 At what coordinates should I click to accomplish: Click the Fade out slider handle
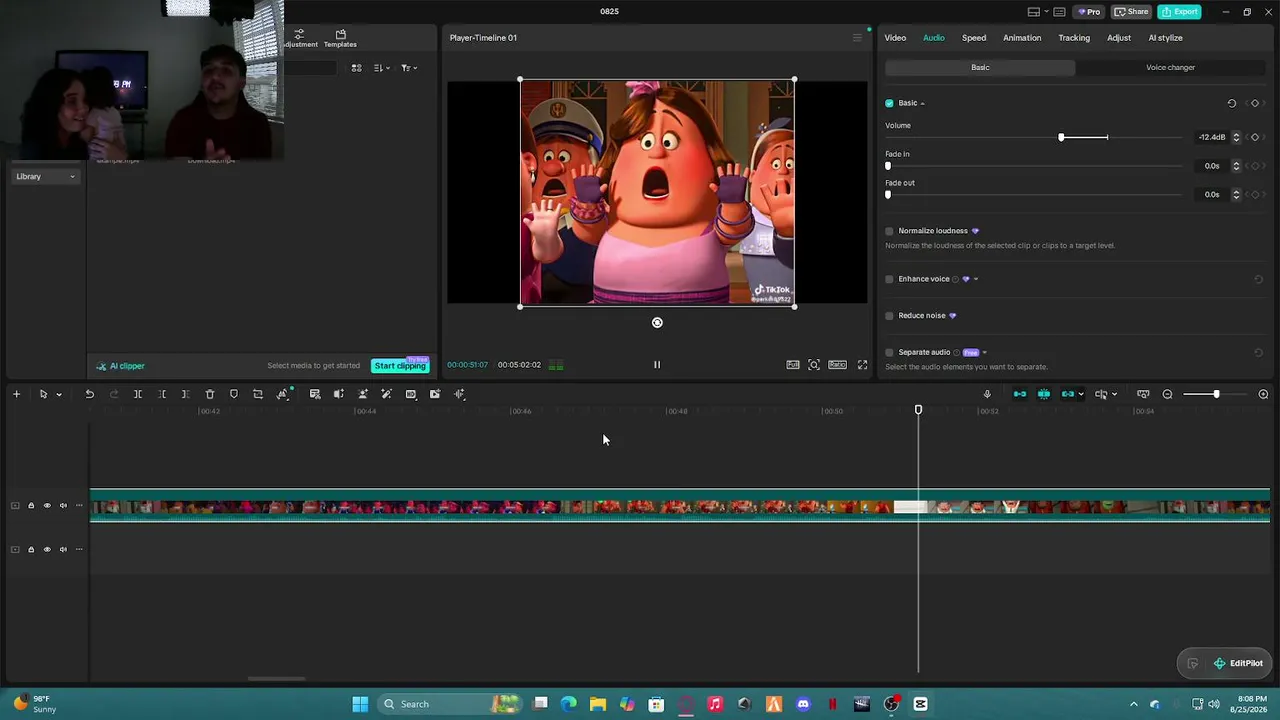pos(888,195)
